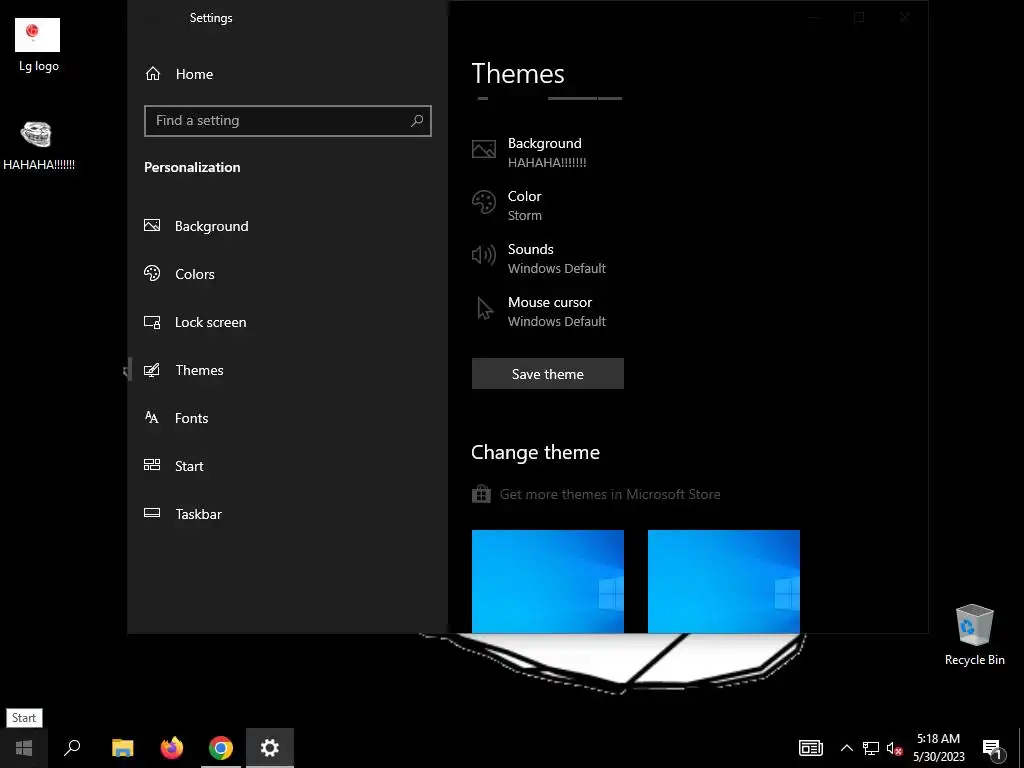The width and height of the screenshot is (1024, 768).
Task: Click the Find a setting search box
Action: (287, 121)
